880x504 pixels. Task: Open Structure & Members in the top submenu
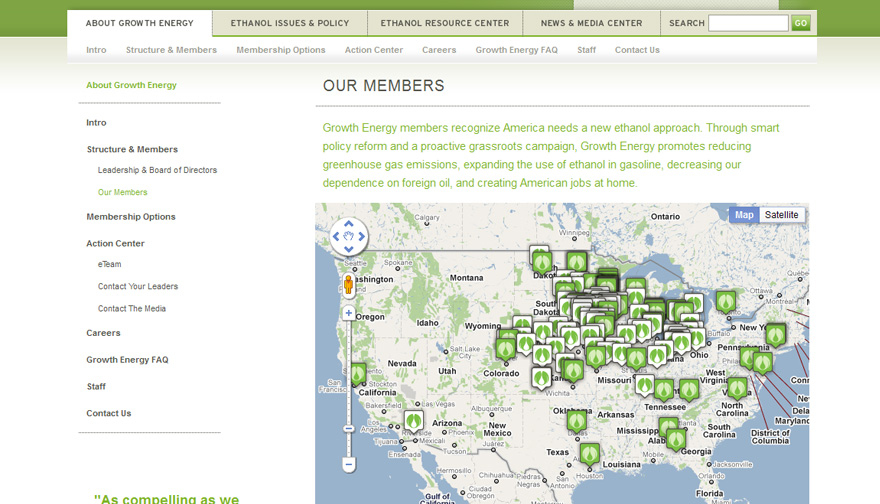coord(171,50)
